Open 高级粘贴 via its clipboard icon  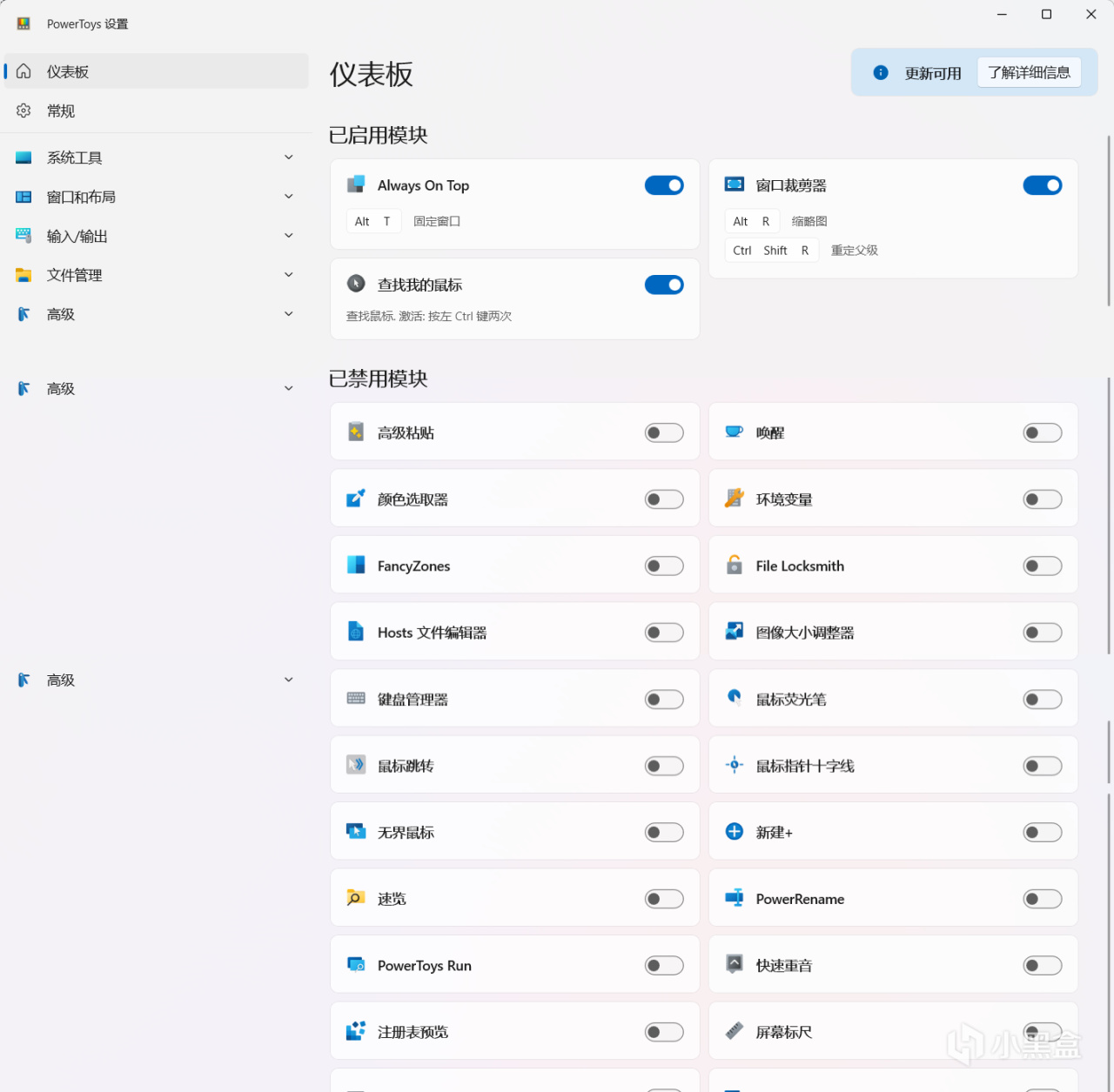(x=356, y=432)
